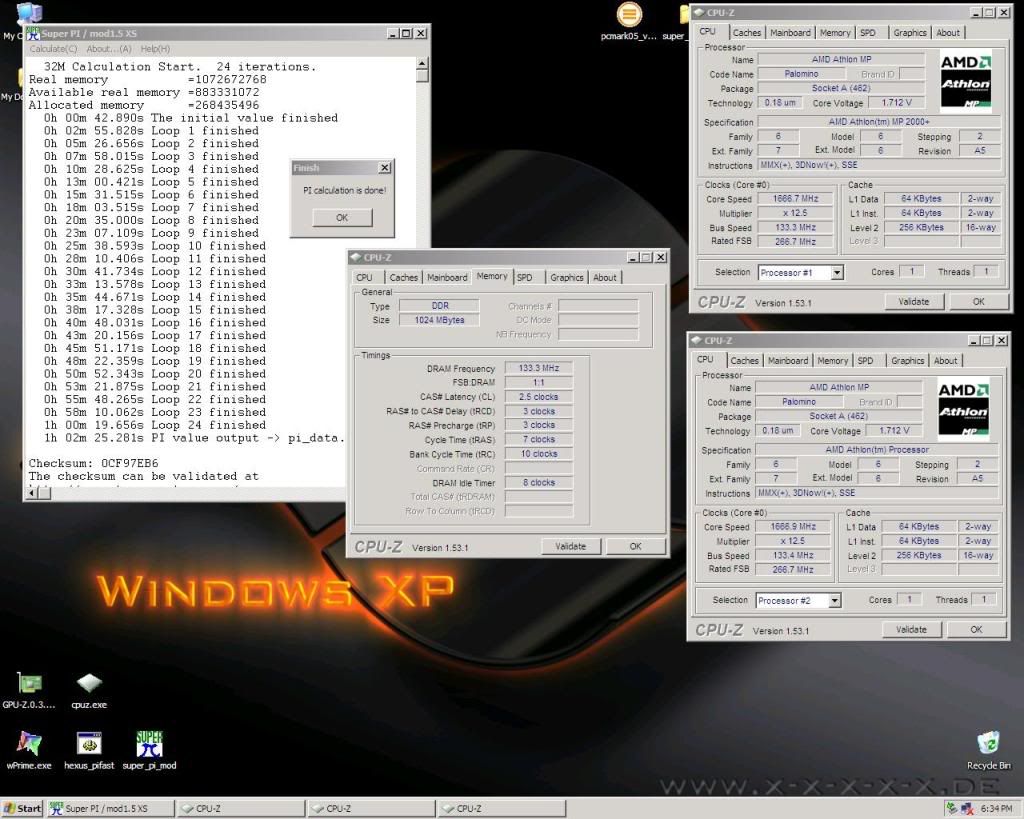
Task: Open Mainboard tab in Processor #2 CPU-Z window
Action: tap(788, 361)
